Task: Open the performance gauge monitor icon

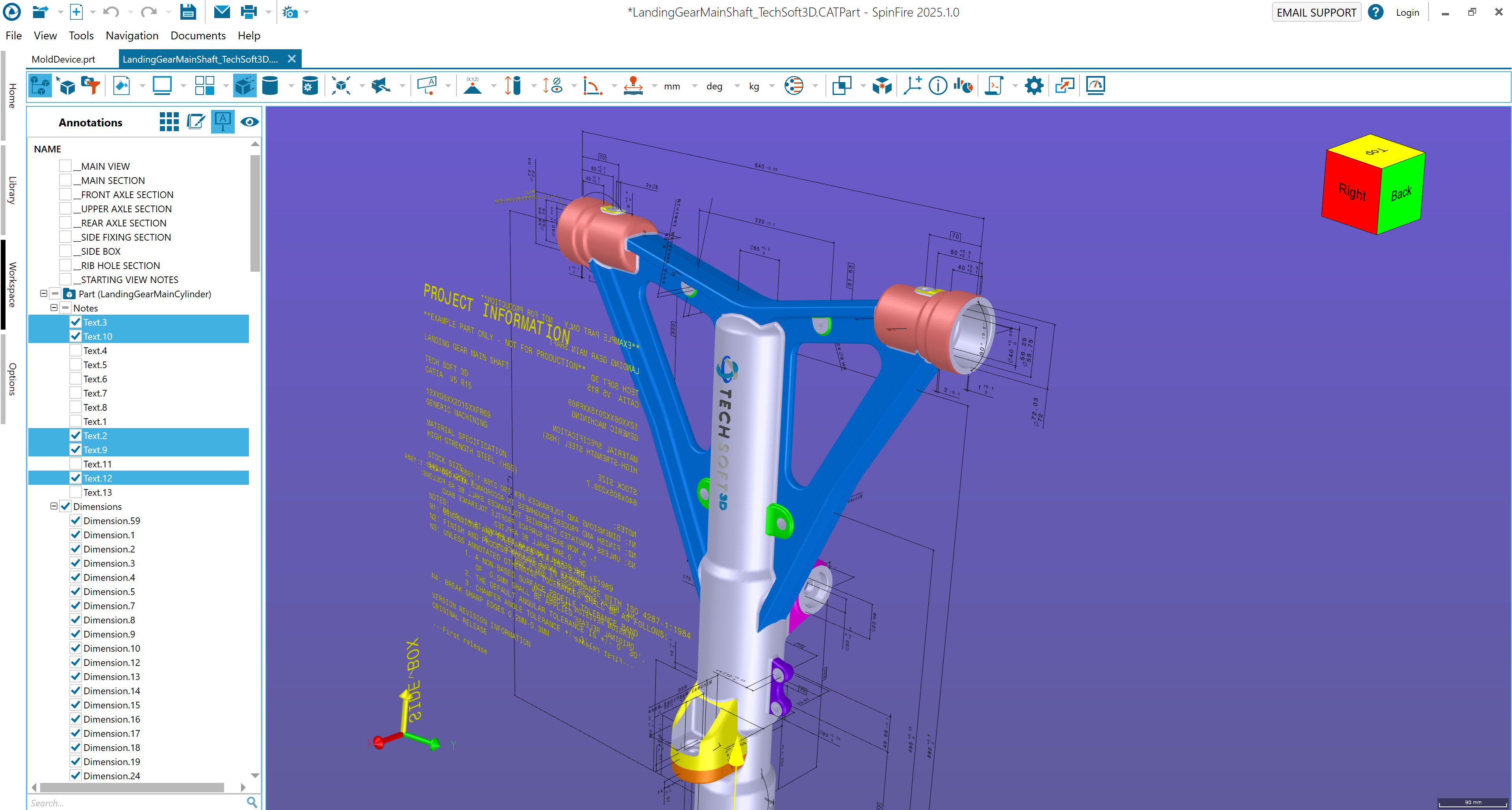Action: pos(1096,86)
